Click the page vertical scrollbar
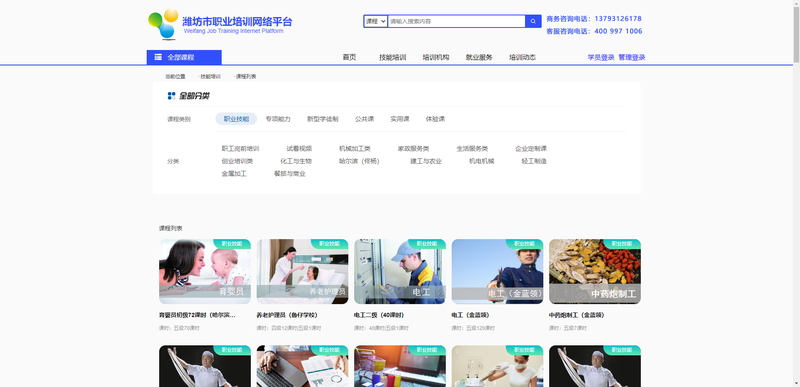The height and width of the screenshot is (387, 800). (796, 194)
